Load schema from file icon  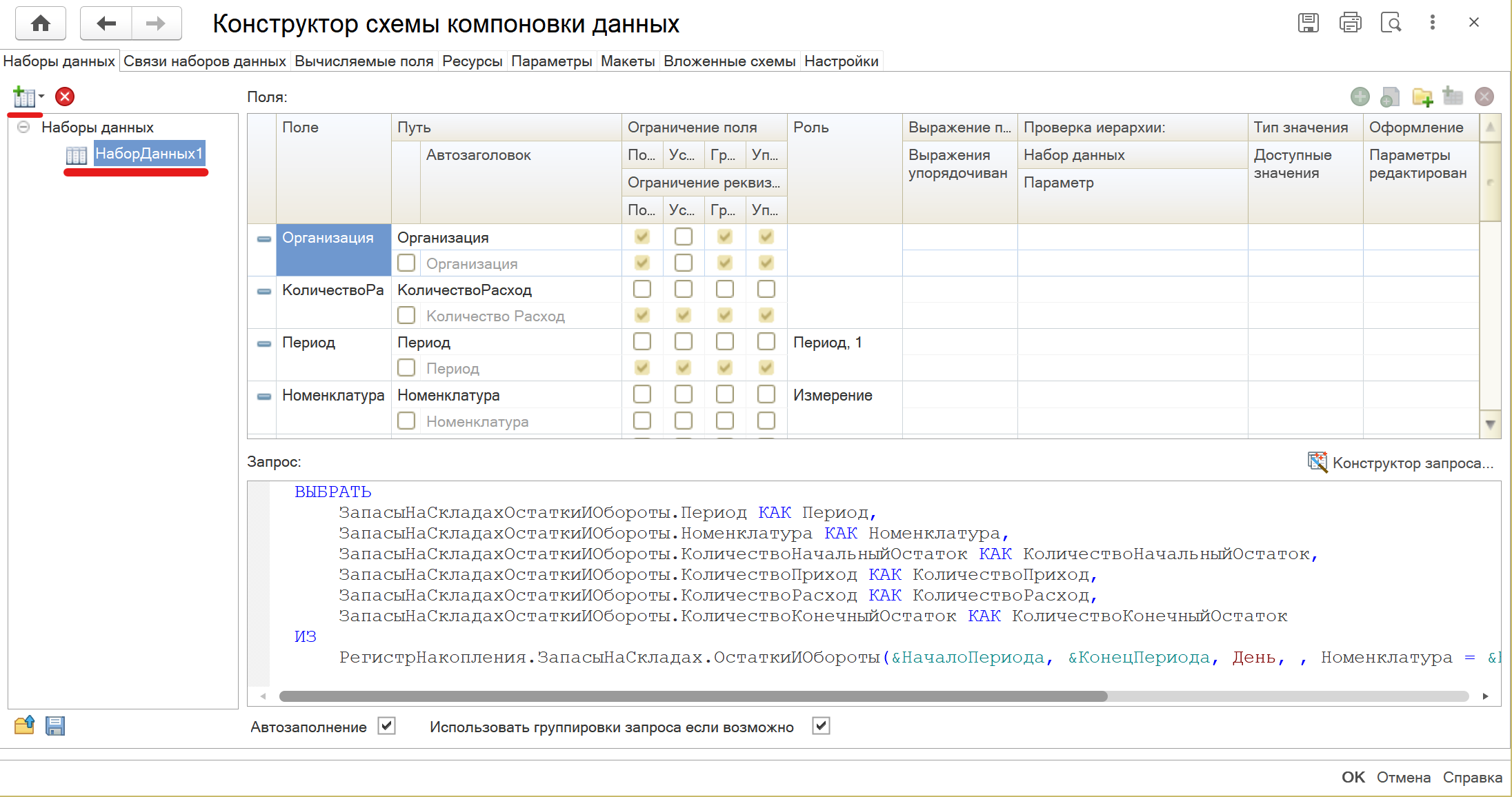[x=25, y=725]
